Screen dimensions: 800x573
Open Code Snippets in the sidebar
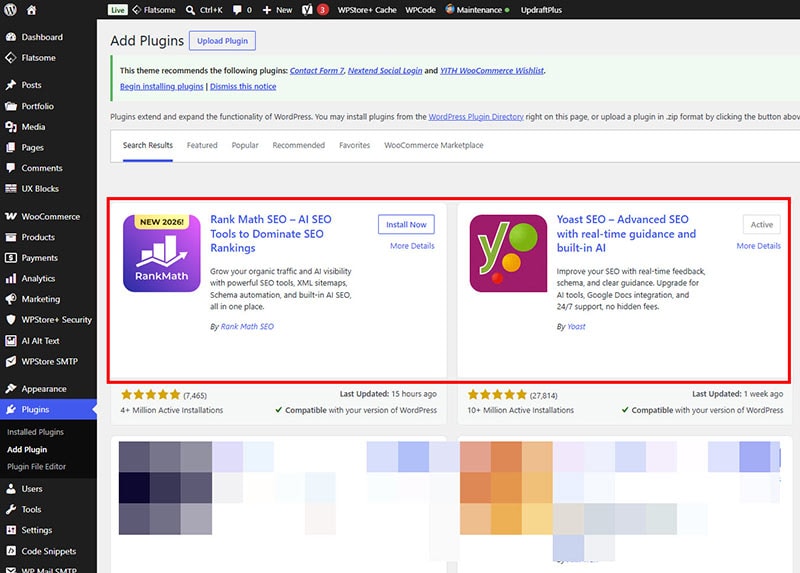point(48,551)
